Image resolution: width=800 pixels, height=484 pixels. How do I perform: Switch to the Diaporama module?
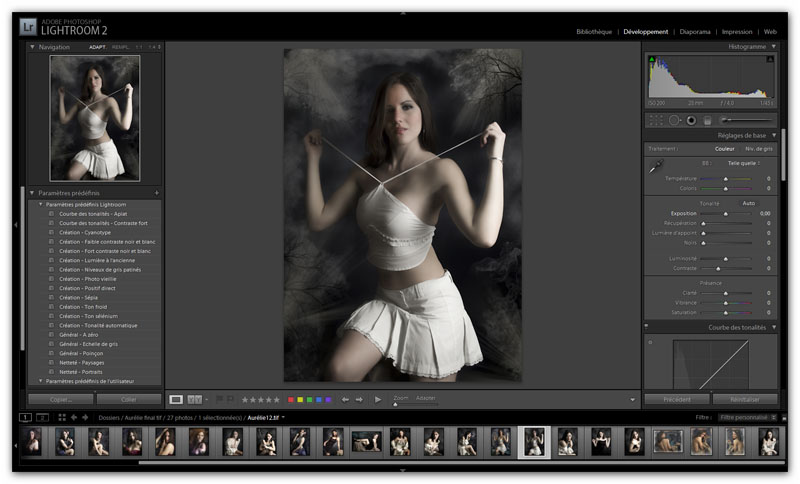point(695,32)
